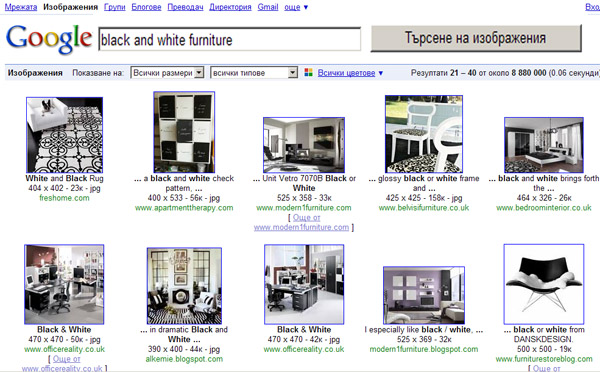Image resolution: width=600 pixels, height=372 pixels.
Task: Go to the Мрежата tab link
Action: click(21, 7)
